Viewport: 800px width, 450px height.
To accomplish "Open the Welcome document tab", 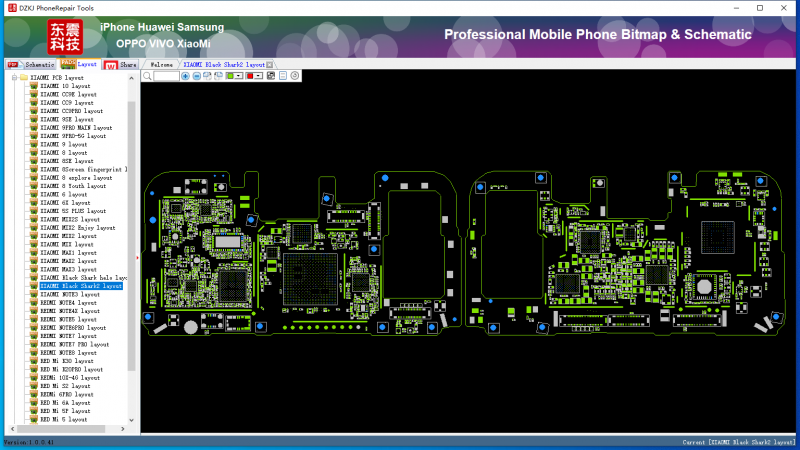I will [x=161, y=64].
